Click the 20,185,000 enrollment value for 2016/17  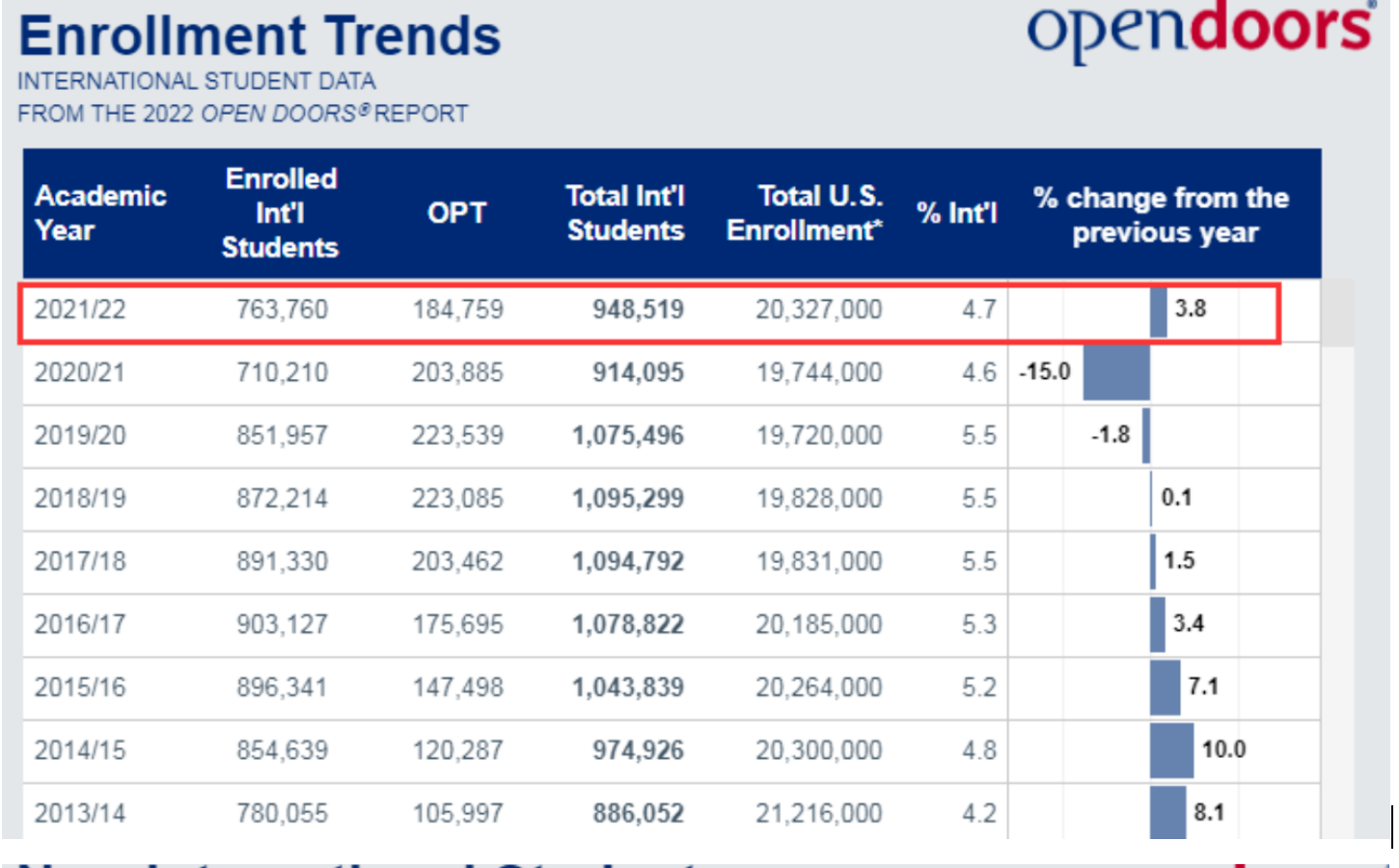[x=818, y=625]
